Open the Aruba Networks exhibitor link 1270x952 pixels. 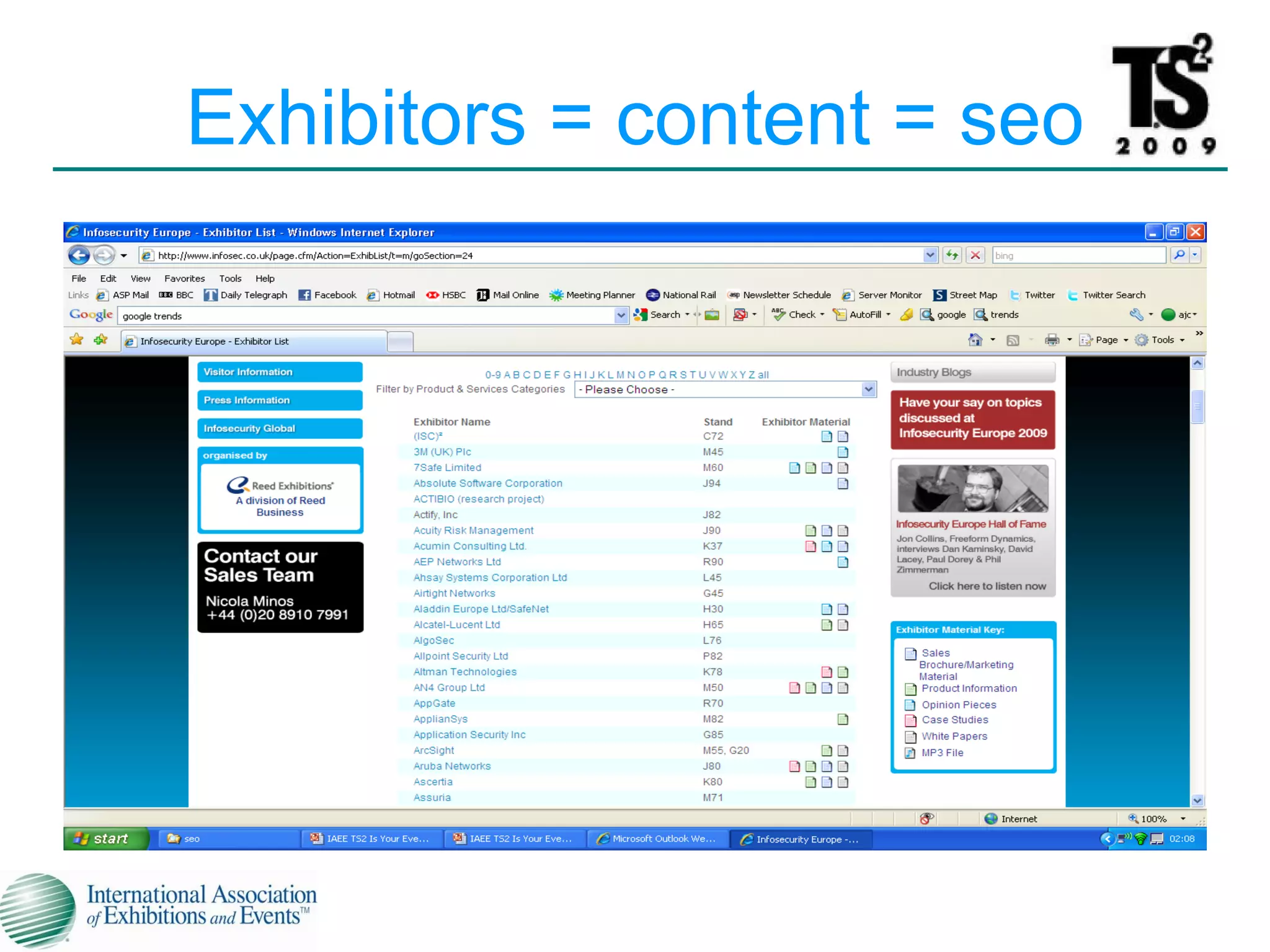[452, 766]
